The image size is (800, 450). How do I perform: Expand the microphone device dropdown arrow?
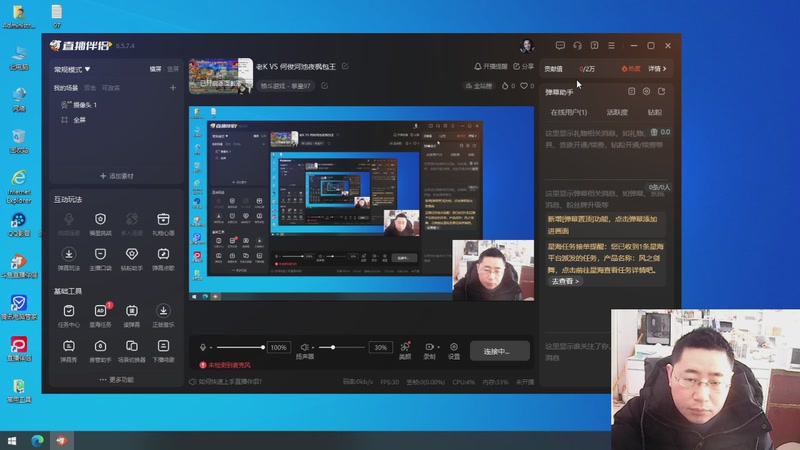tap(211, 348)
